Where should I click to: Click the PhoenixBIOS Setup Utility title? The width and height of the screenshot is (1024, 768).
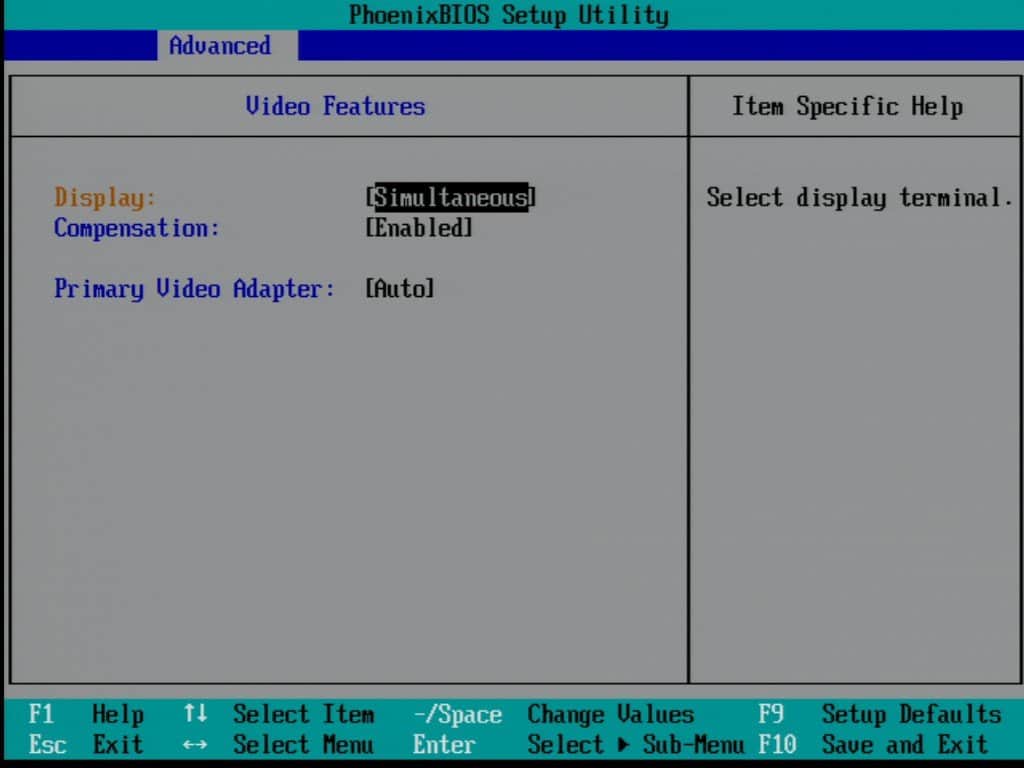click(509, 14)
